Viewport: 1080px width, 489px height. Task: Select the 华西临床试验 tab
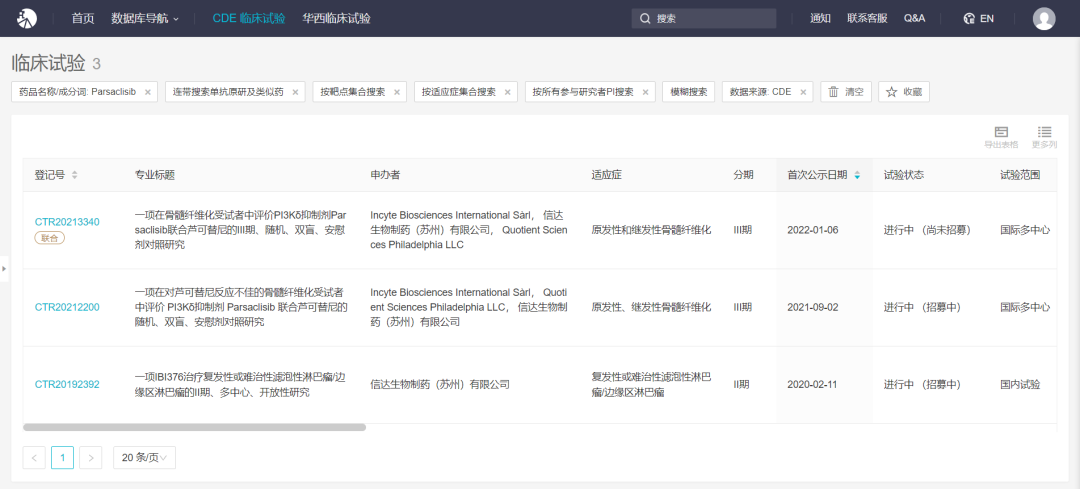click(336, 19)
